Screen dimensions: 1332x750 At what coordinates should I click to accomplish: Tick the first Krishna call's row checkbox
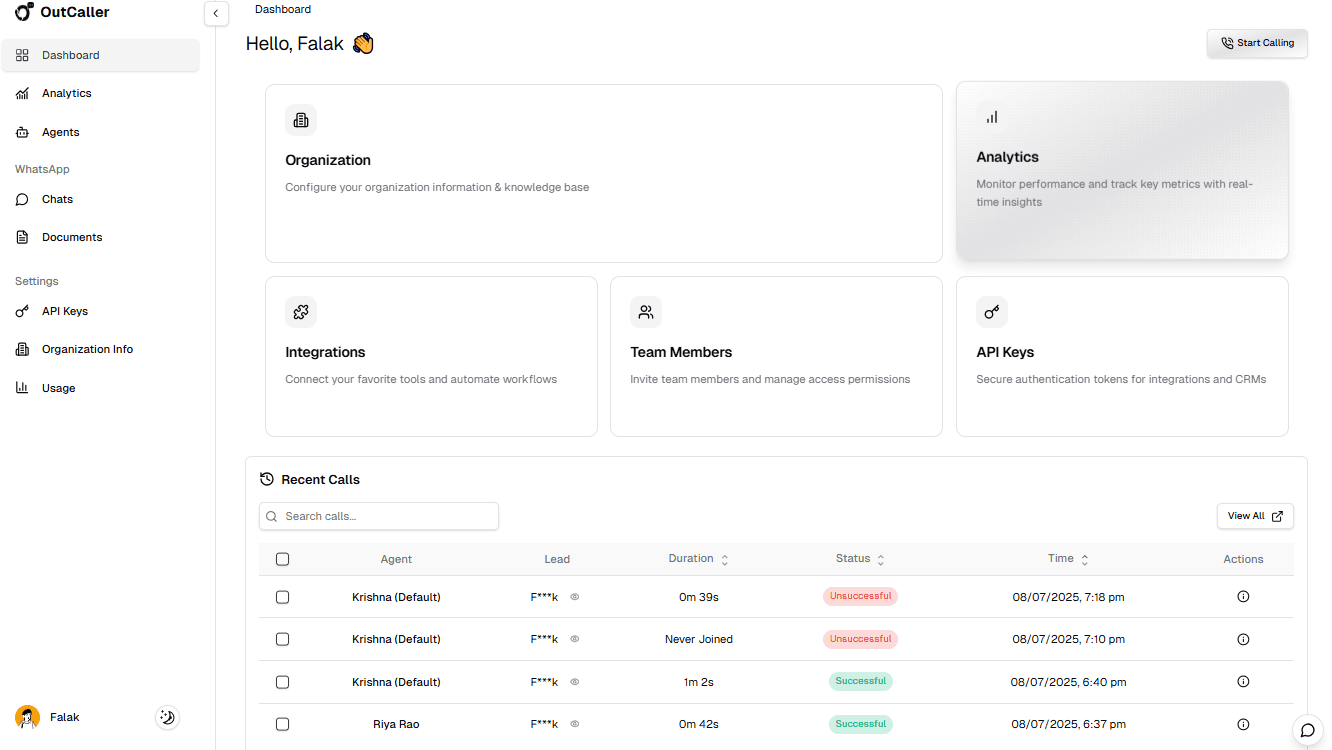pyautogui.click(x=282, y=596)
